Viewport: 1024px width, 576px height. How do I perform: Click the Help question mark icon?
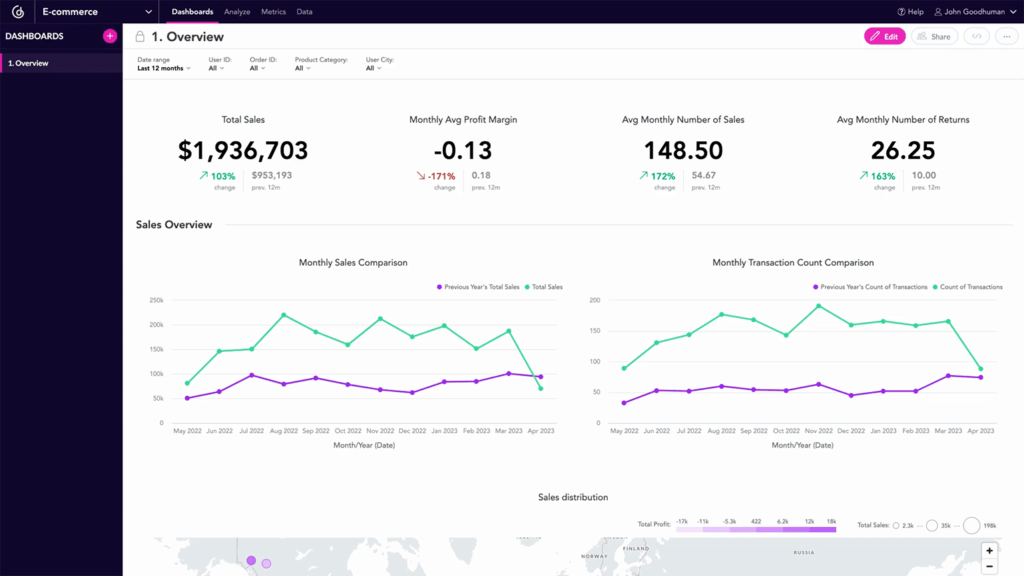click(901, 12)
